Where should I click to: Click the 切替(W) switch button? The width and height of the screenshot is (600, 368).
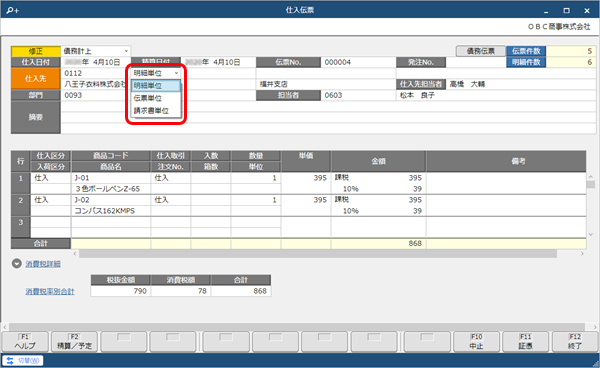pyautogui.click(x=23, y=360)
